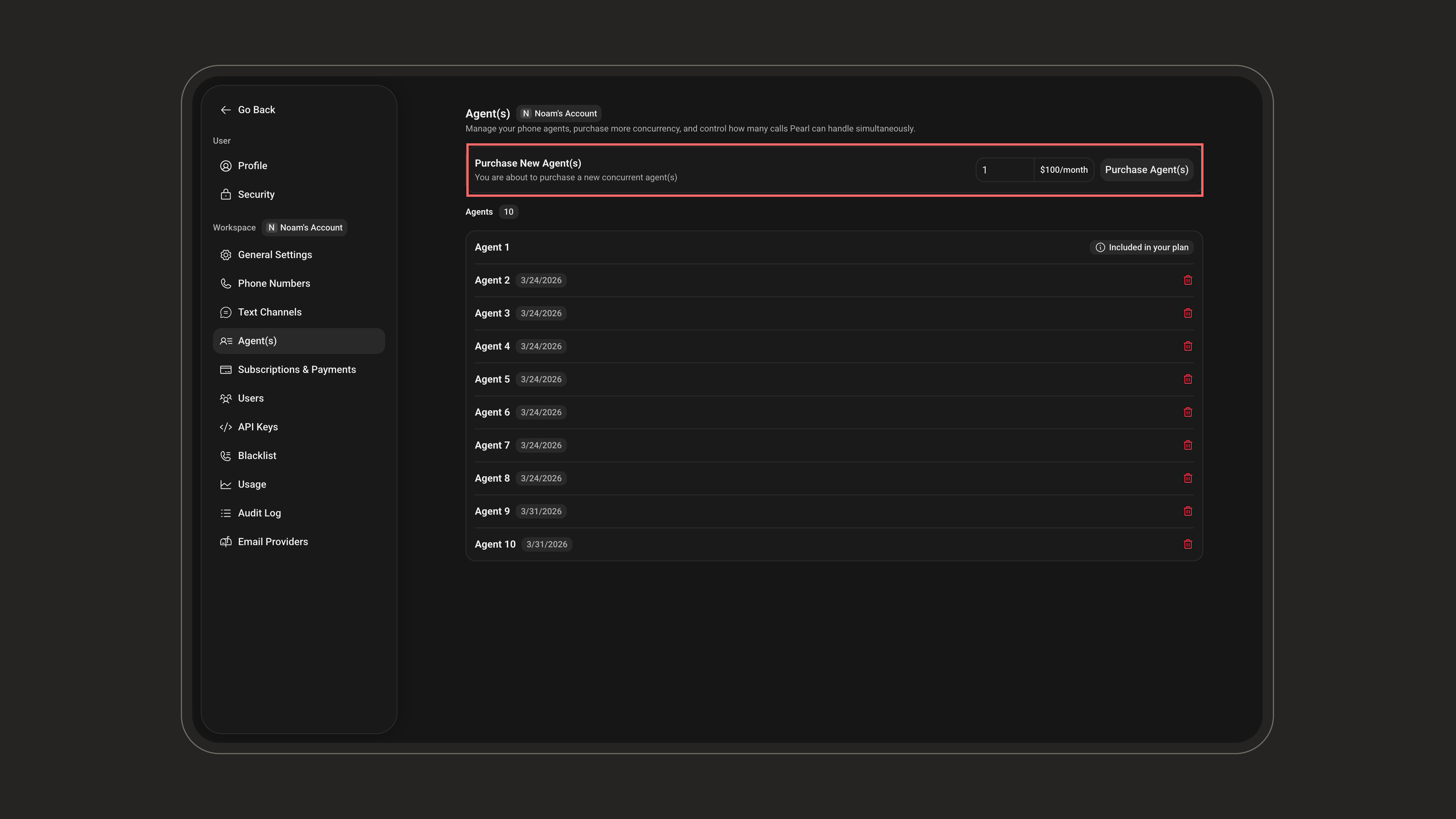The height and width of the screenshot is (819, 1456).
Task: Click the Blacklist phone icon
Action: pyautogui.click(x=226, y=456)
